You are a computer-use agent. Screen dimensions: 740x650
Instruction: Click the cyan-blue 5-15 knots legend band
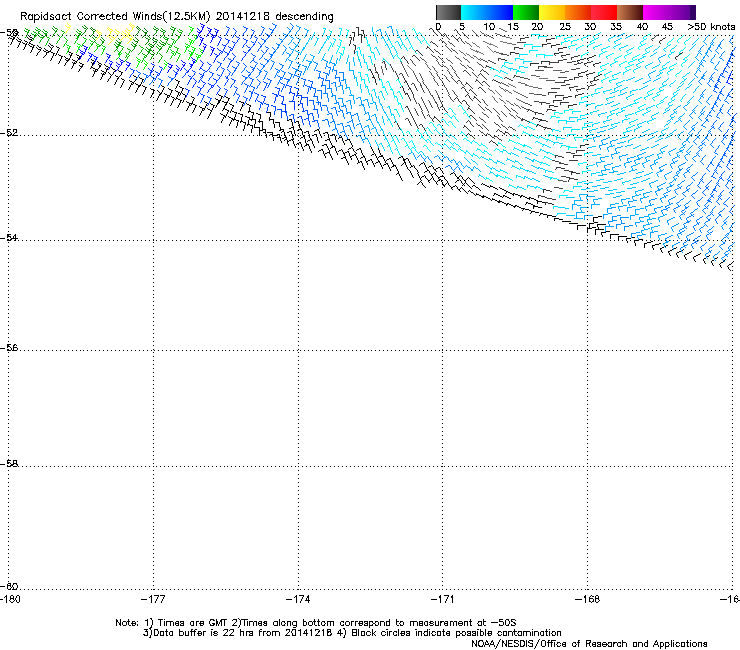(x=487, y=12)
